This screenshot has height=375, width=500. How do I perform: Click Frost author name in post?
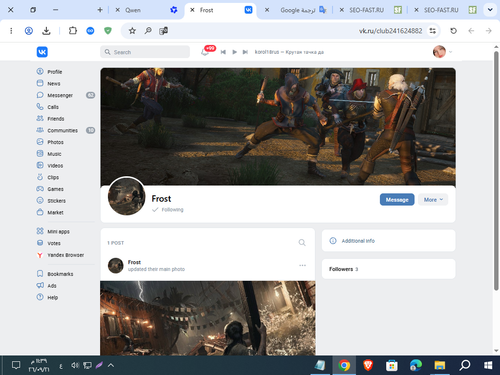click(x=134, y=262)
